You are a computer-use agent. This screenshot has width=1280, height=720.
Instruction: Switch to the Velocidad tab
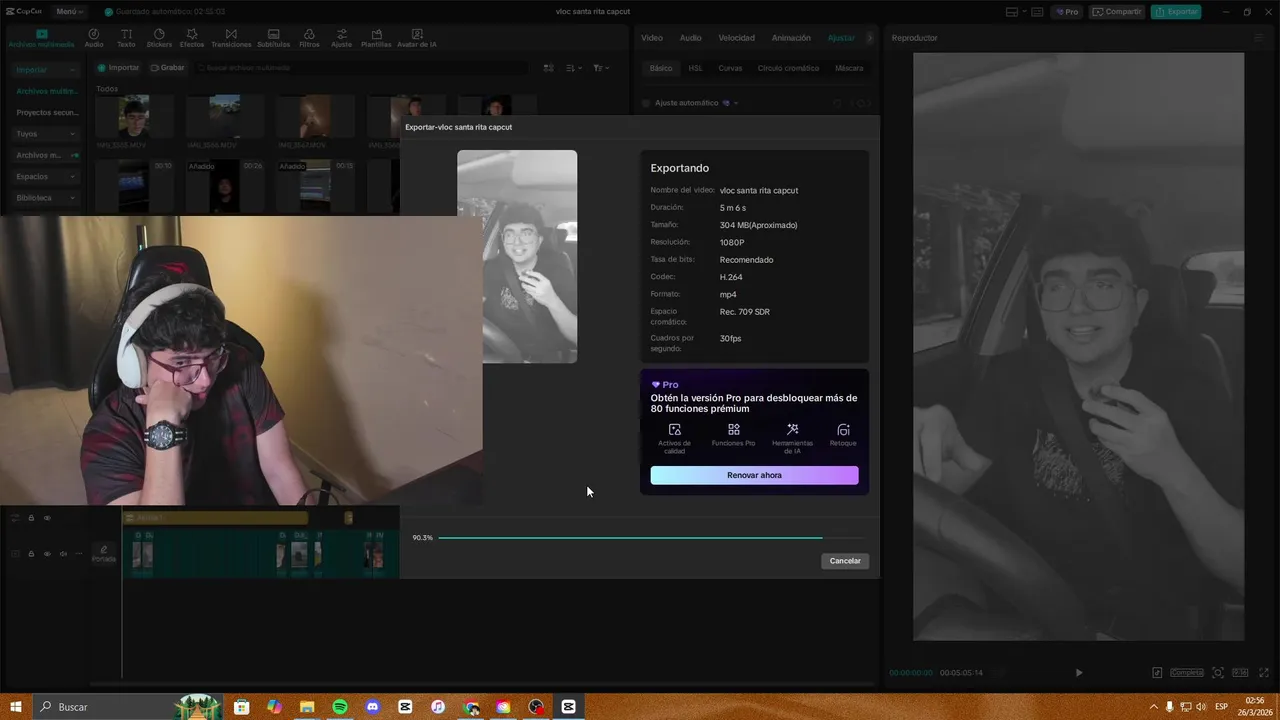coord(736,38)
